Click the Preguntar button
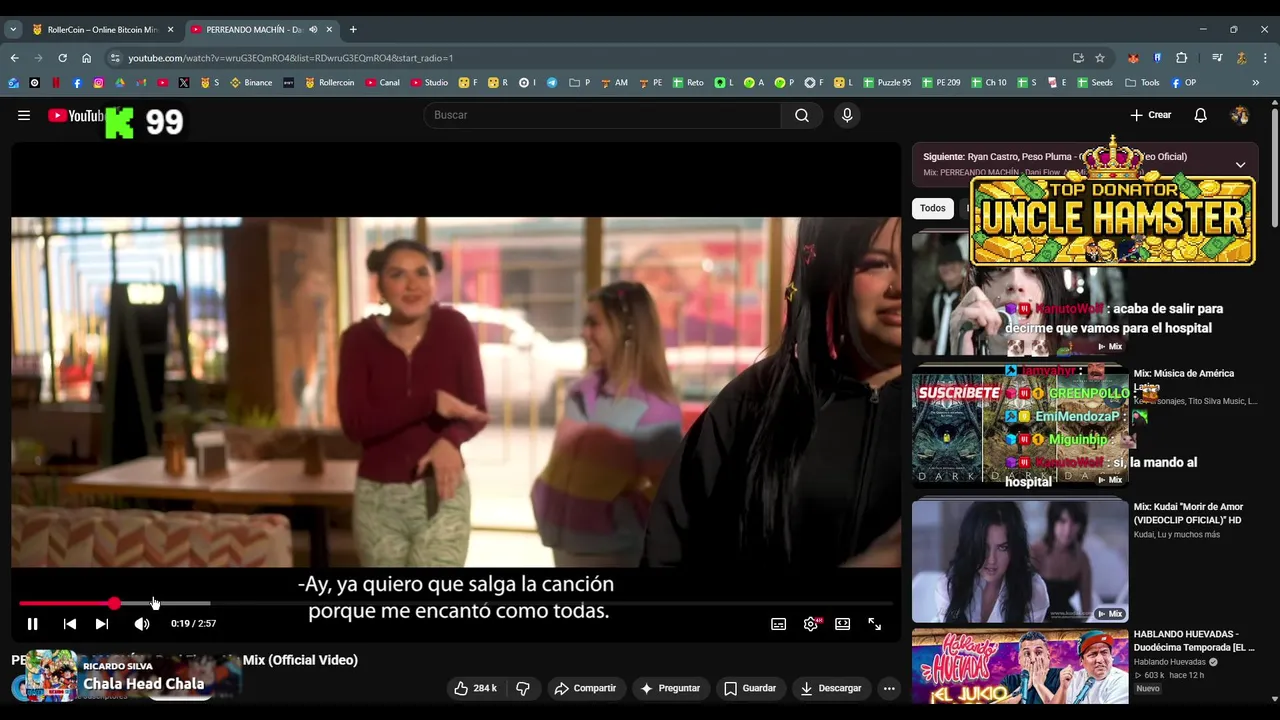This screenshot has height=720, width=1280. point(670,688)
